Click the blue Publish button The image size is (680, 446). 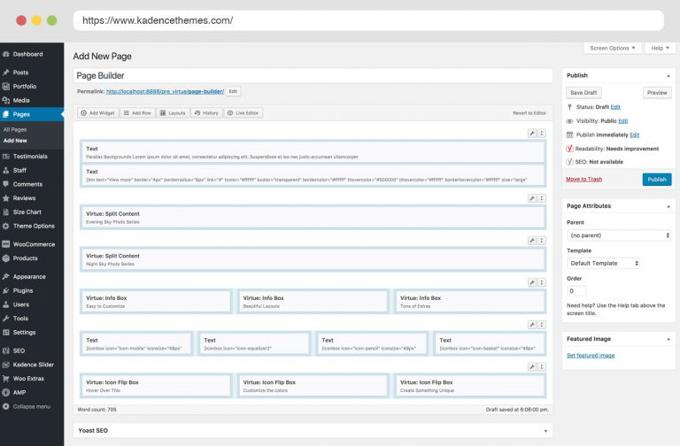tap(657, 179)
